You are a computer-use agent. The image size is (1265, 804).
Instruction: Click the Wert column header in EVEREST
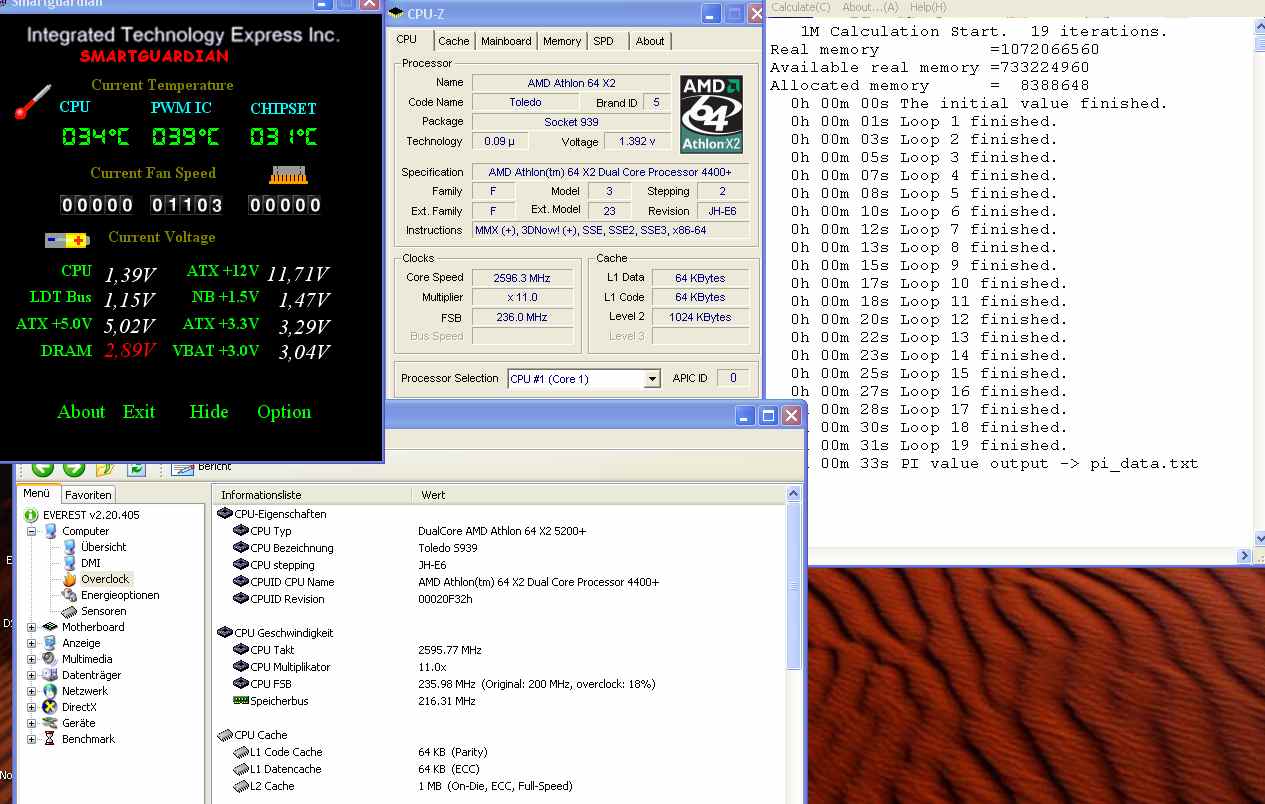coord(598,494)
